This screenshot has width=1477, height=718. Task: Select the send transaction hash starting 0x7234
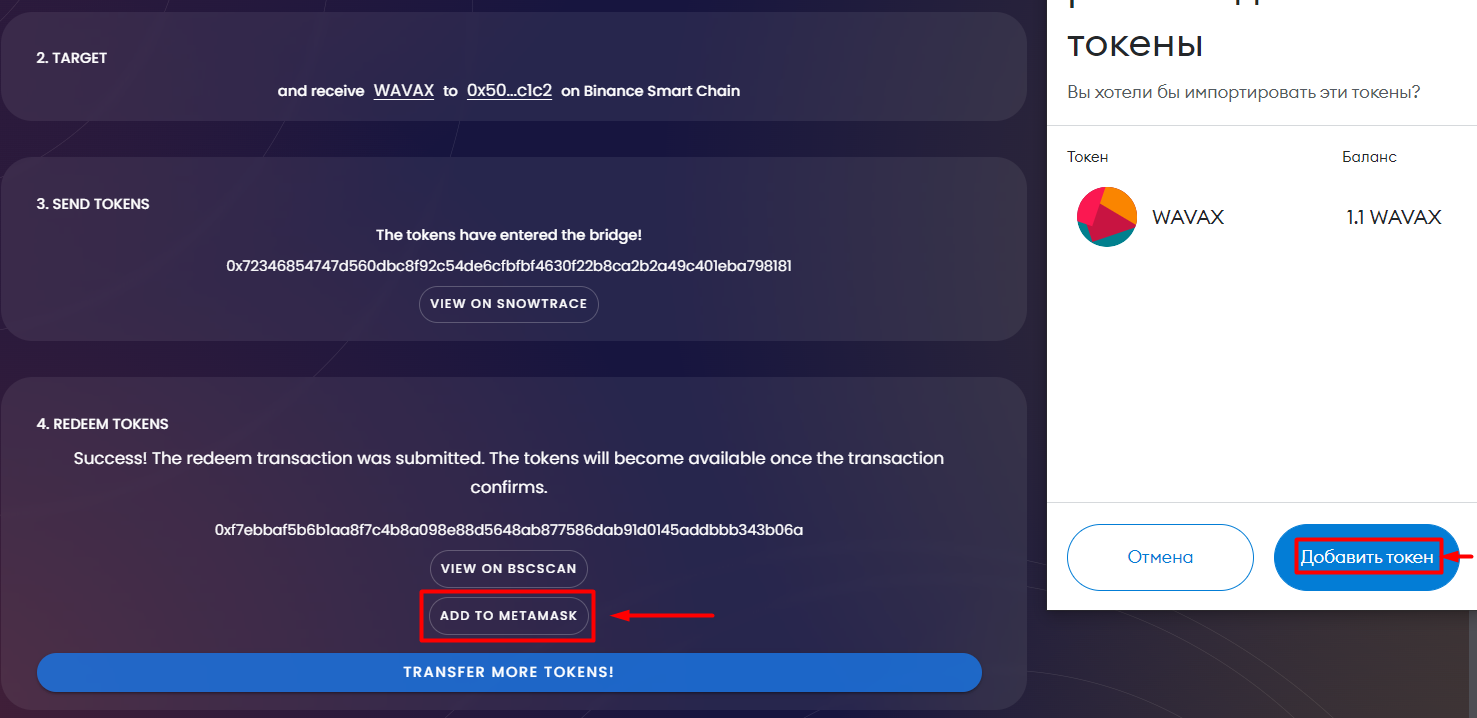pyautogui.click(x=509, y=266)
